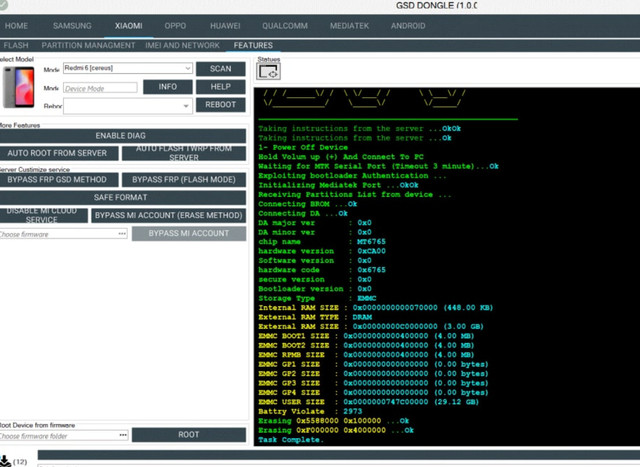This screenshot has height=467, width=640.
Task: Click the REBOOT button
Action: (x=220, y=105)
